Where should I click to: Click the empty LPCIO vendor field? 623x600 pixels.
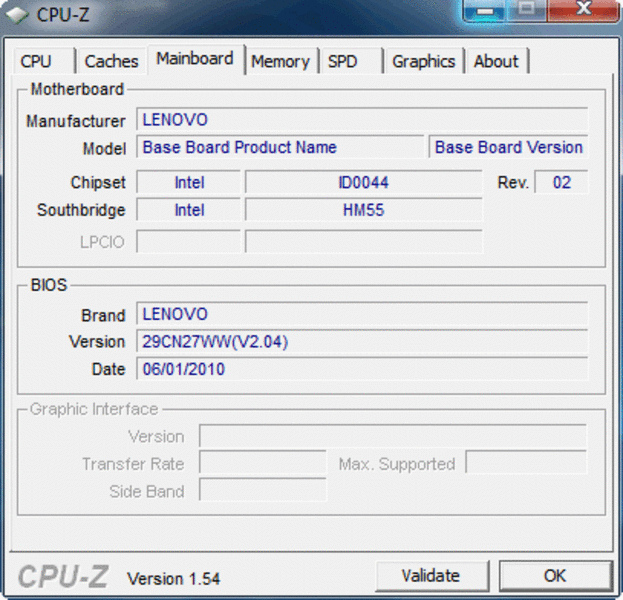[189, 241]
